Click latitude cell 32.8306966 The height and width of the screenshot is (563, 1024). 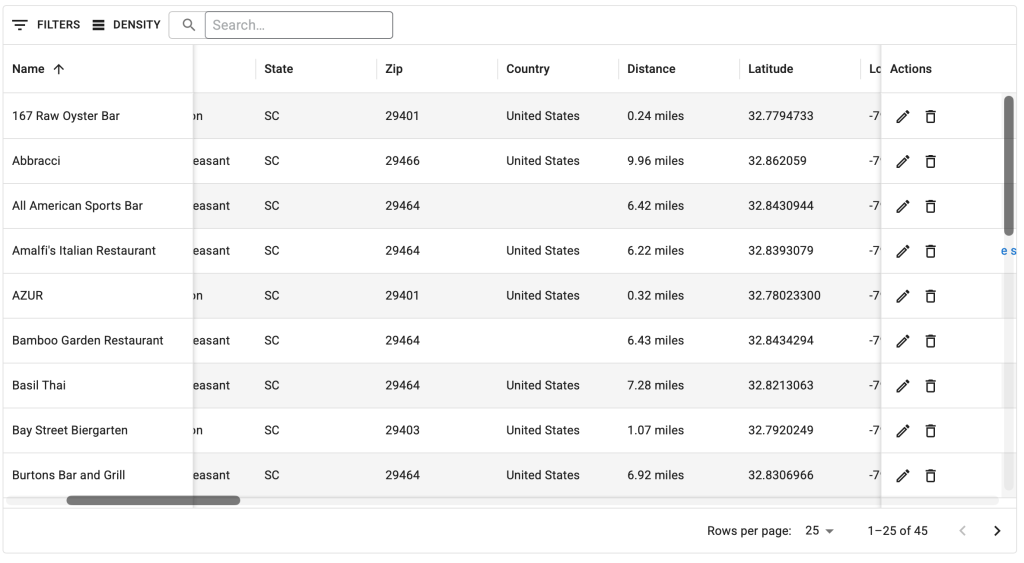(x=800, y=475)
